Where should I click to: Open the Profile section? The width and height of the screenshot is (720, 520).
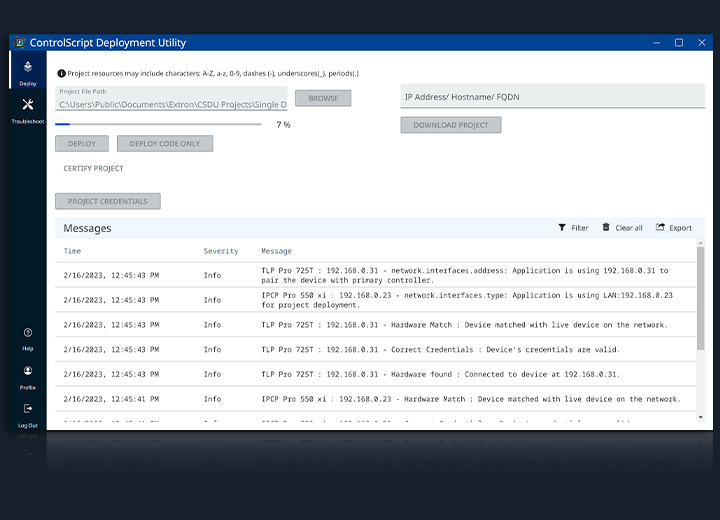(x=28, y=378)
